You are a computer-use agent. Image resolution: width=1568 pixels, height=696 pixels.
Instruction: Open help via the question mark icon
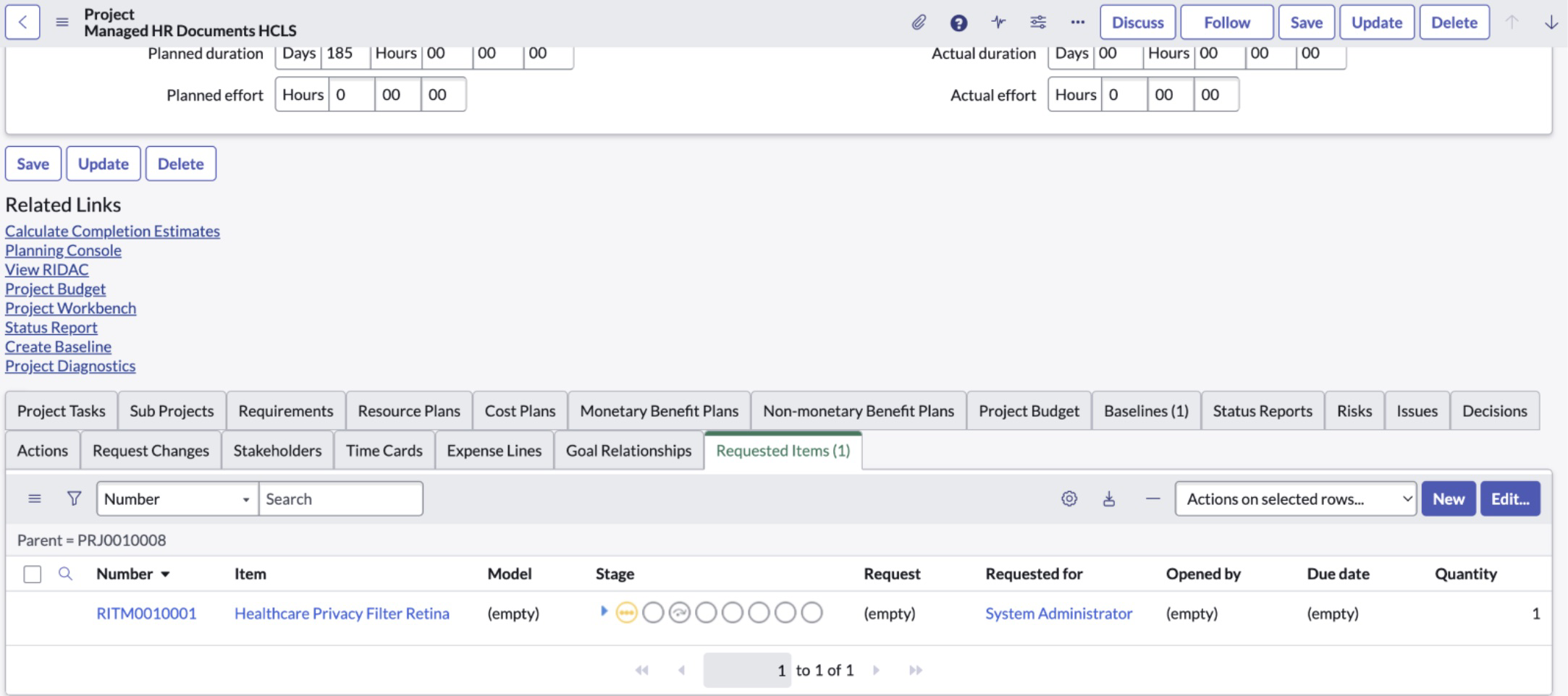coord(959,22)
